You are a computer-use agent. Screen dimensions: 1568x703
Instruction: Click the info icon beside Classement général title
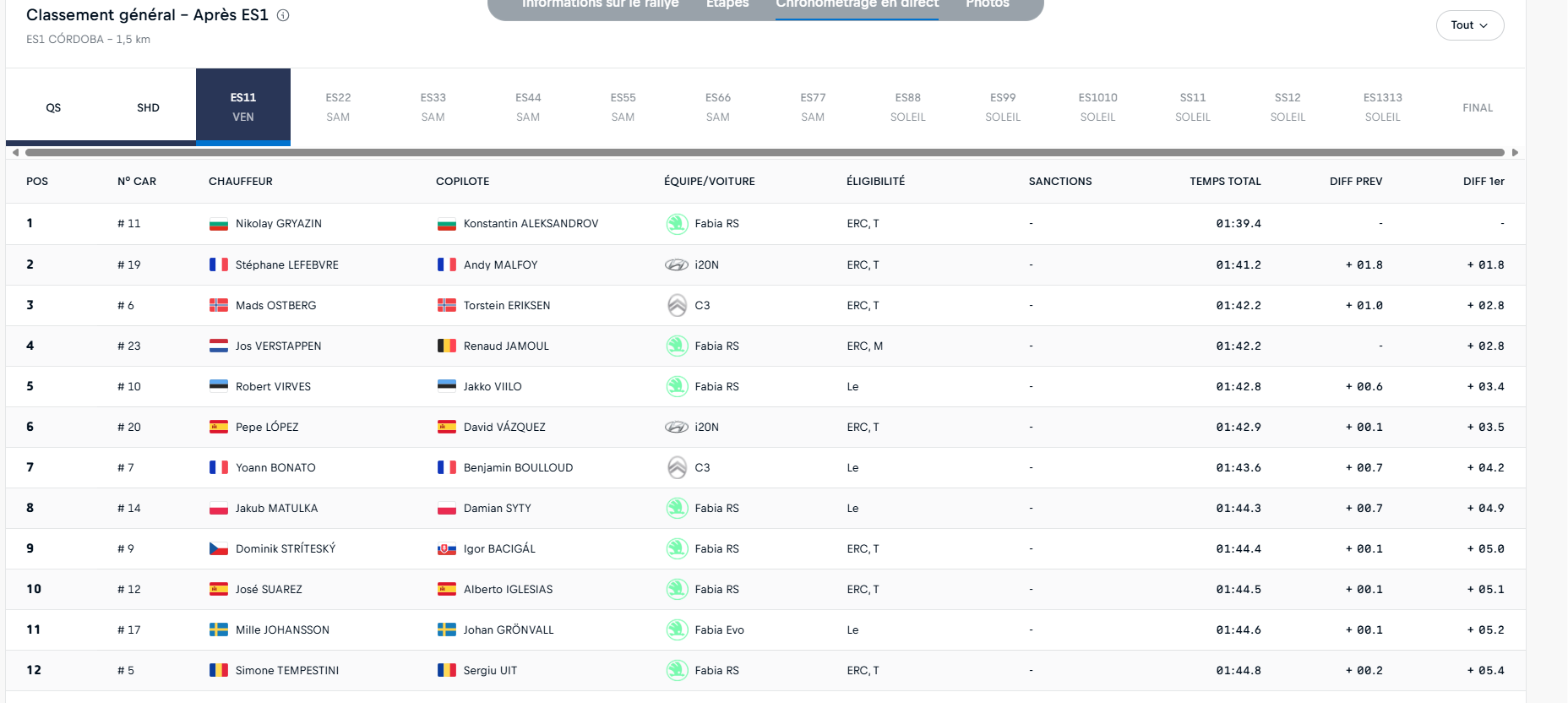pyautogui.click(x=283, y=15)
